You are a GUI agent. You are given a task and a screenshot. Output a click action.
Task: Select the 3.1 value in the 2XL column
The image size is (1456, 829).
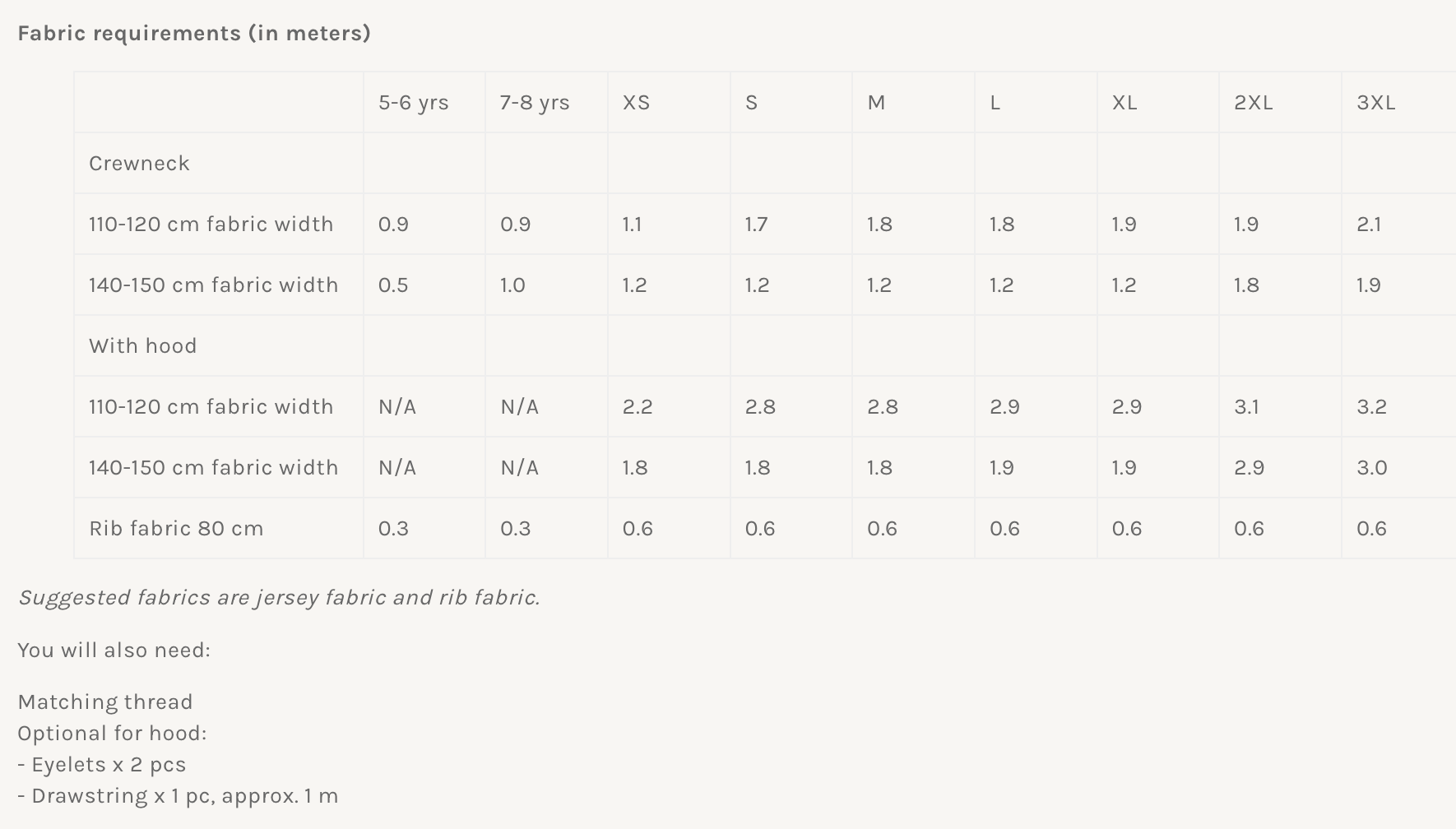[x=1246, y=407]
